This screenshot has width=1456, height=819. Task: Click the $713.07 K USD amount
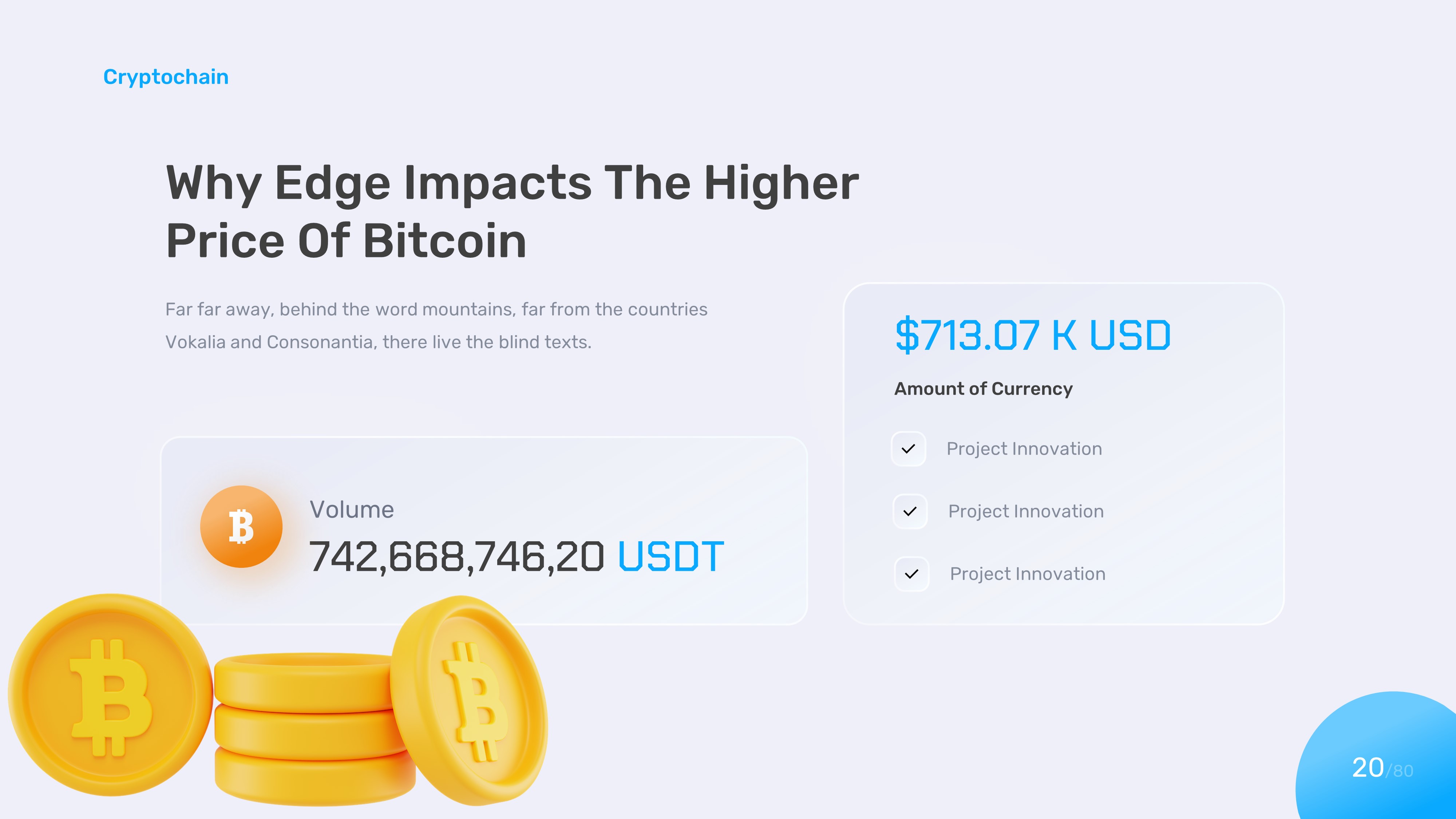1033,335
